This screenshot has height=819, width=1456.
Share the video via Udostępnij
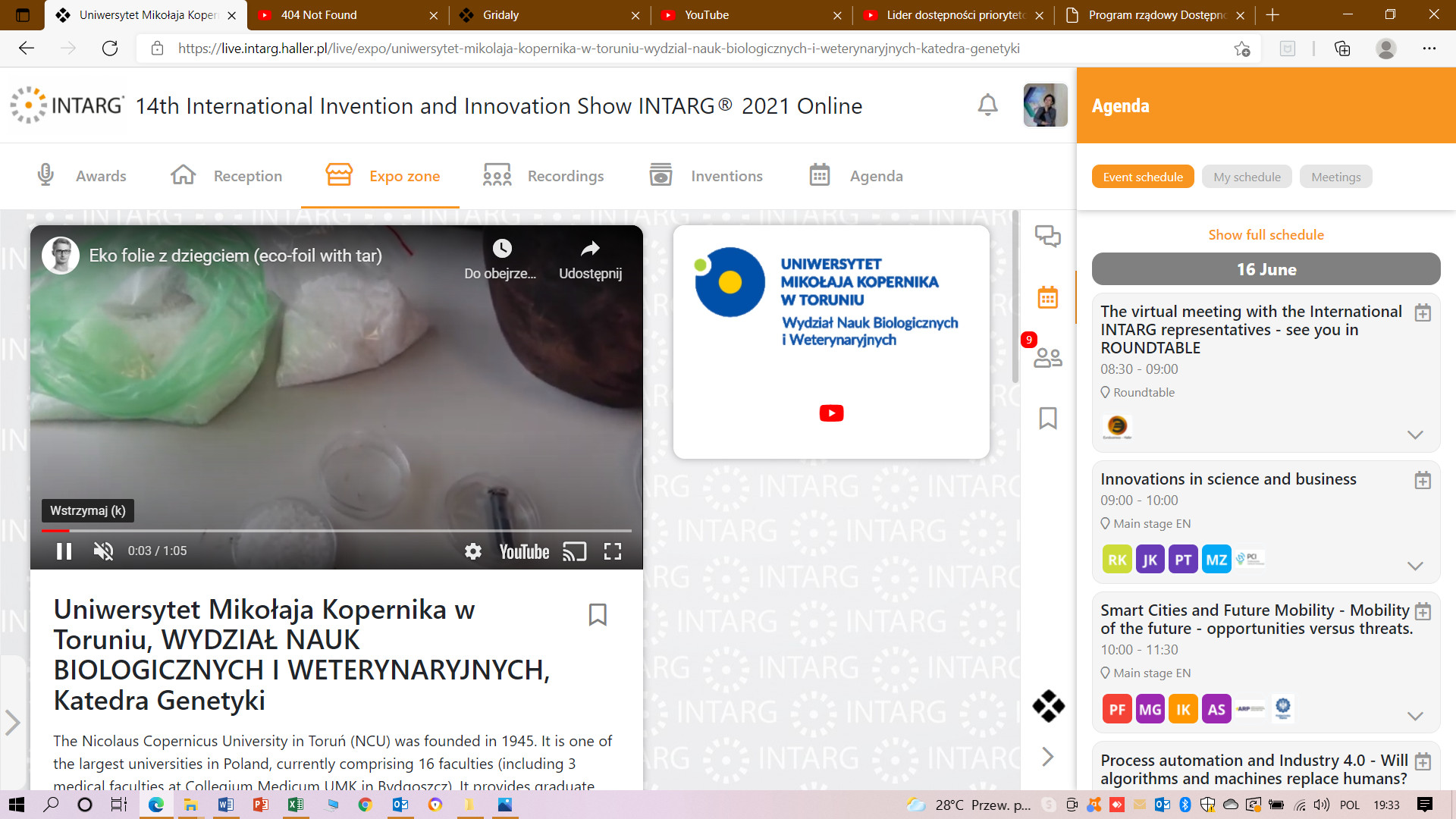(x=590, y=259)
